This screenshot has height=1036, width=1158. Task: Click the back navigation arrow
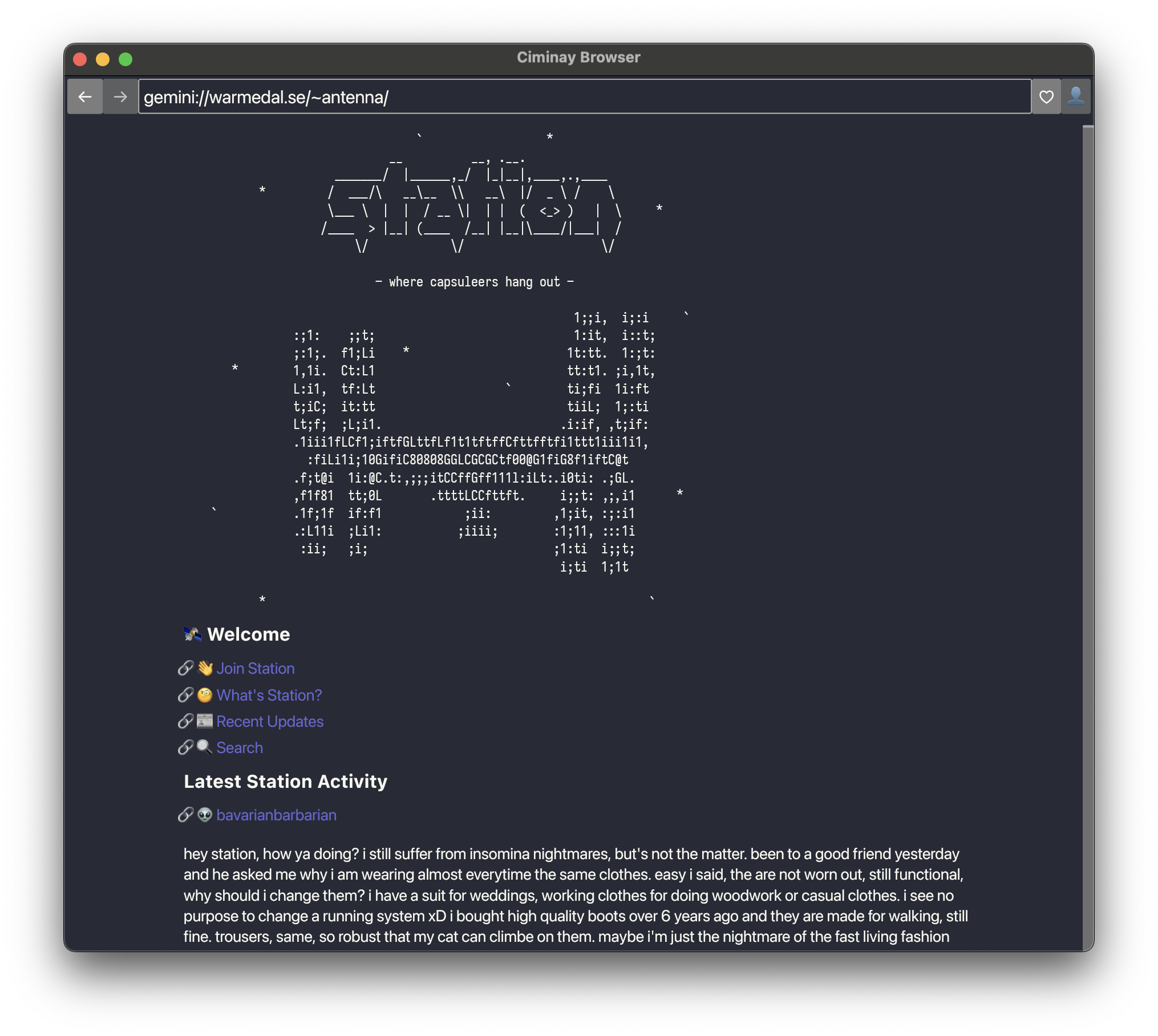tap(85, 97)
